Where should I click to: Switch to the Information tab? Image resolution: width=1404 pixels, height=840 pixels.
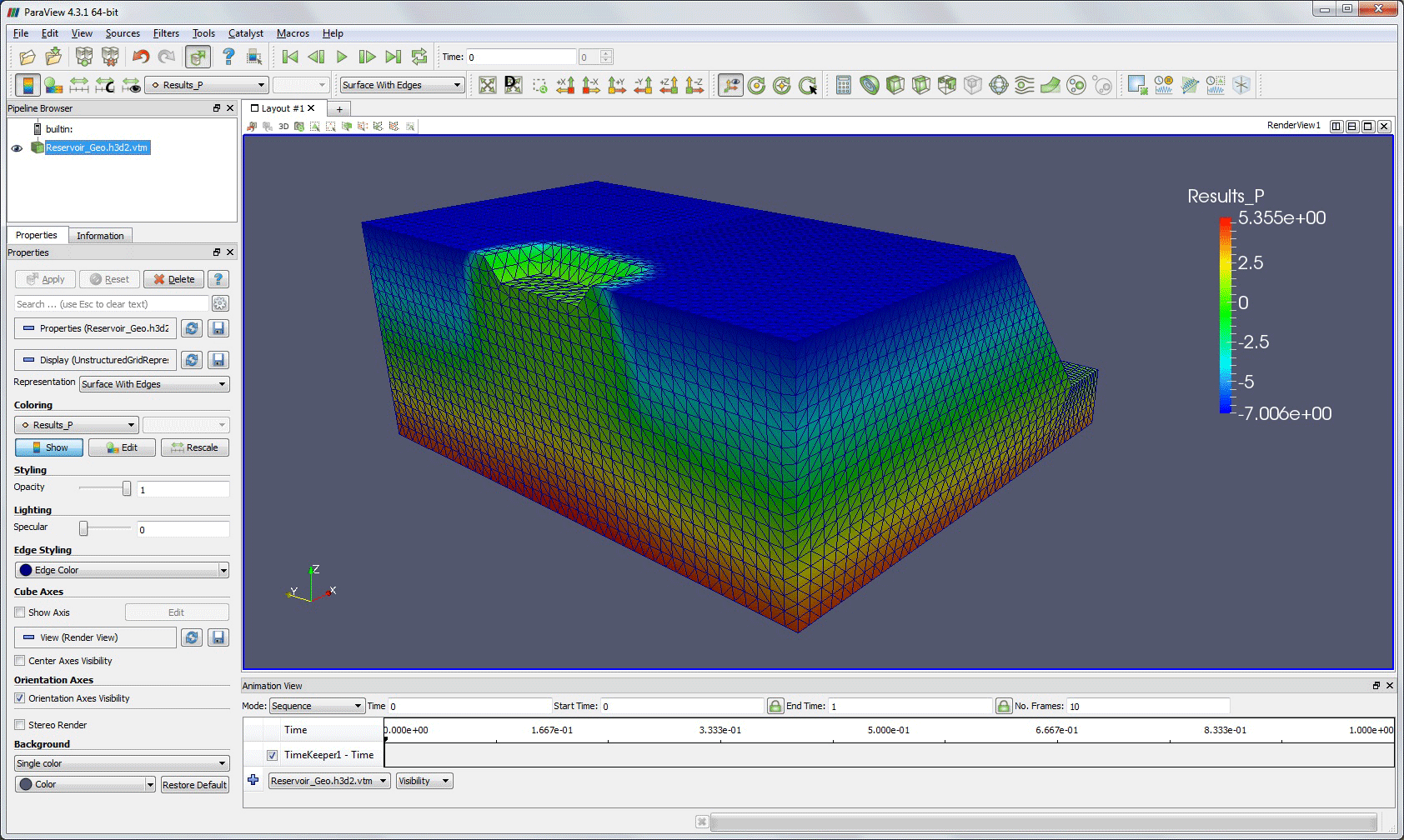100,236
